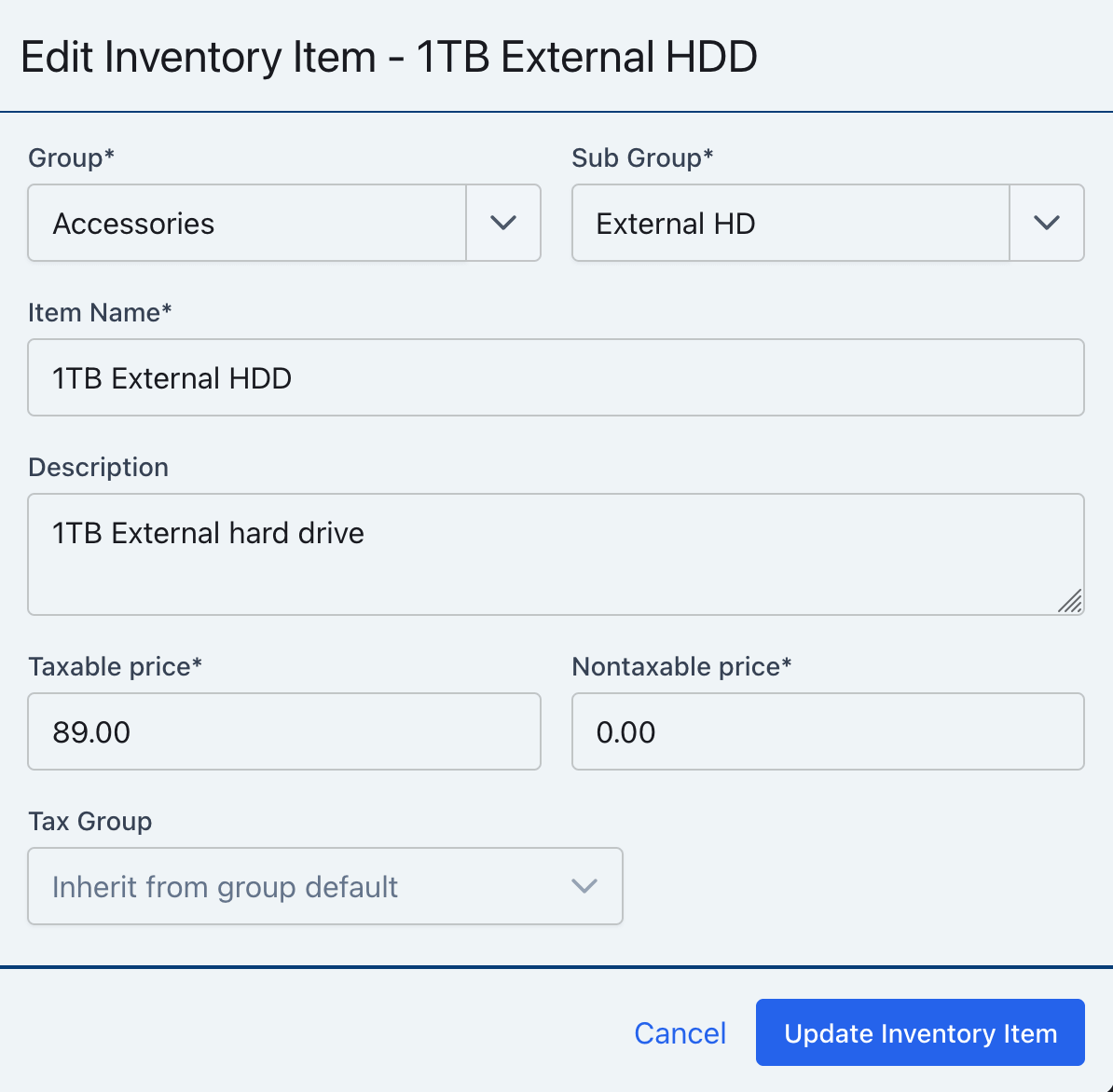The image size is (1113, 1092).
Task: Click Update Inventory Item button
Action: (920, 1032)
